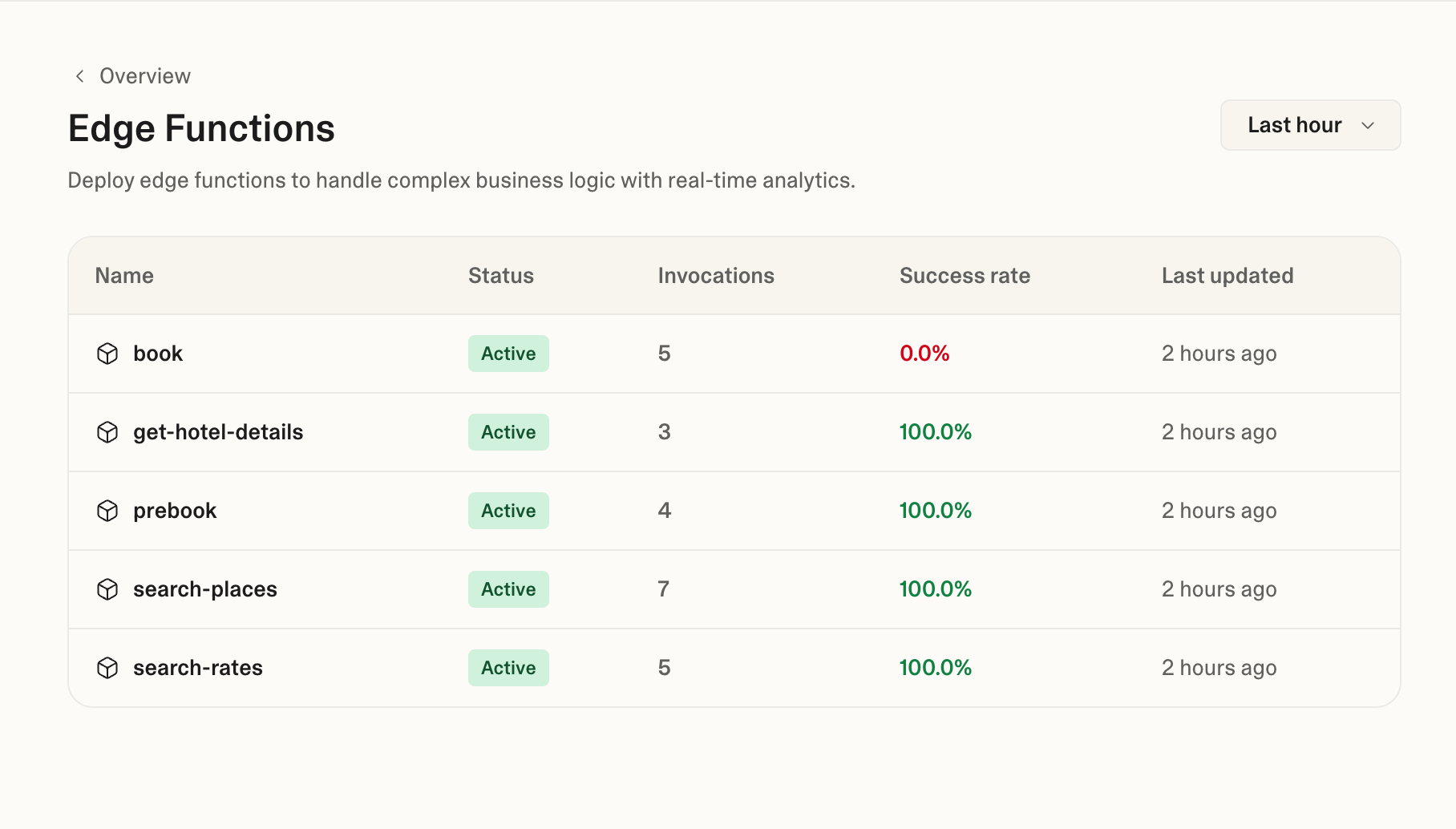Click the chevron inside the Last hour selector
The image size is (1456, 829).
click(x=1369, y=125)
